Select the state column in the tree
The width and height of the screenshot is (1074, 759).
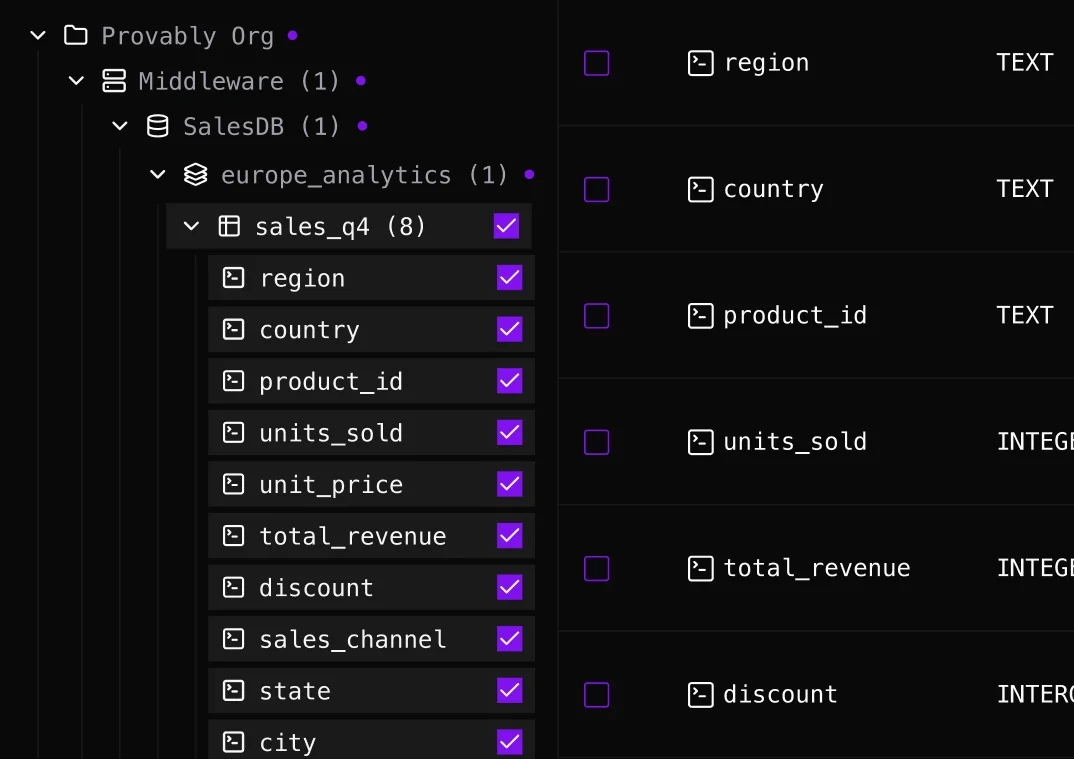(295, 690)
